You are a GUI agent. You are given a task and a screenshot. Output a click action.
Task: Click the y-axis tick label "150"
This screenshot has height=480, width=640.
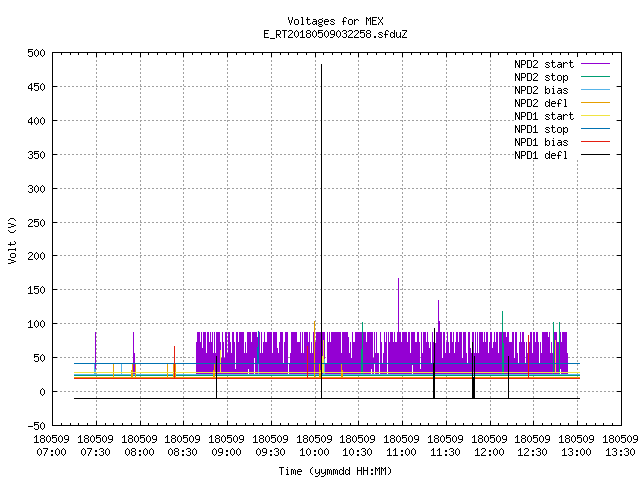click(x=36, y=290)
